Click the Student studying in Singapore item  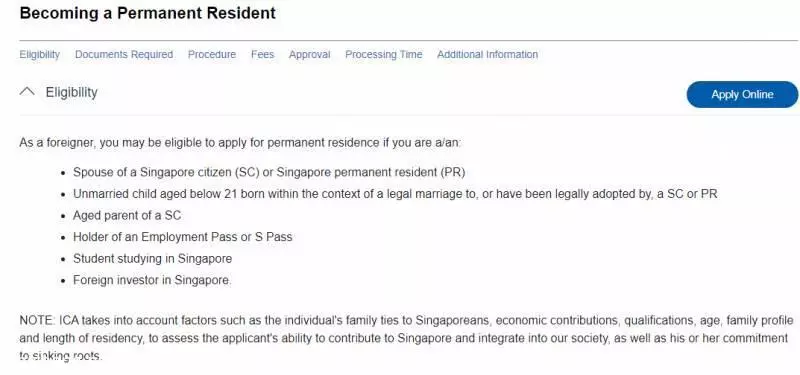point(153,259)
